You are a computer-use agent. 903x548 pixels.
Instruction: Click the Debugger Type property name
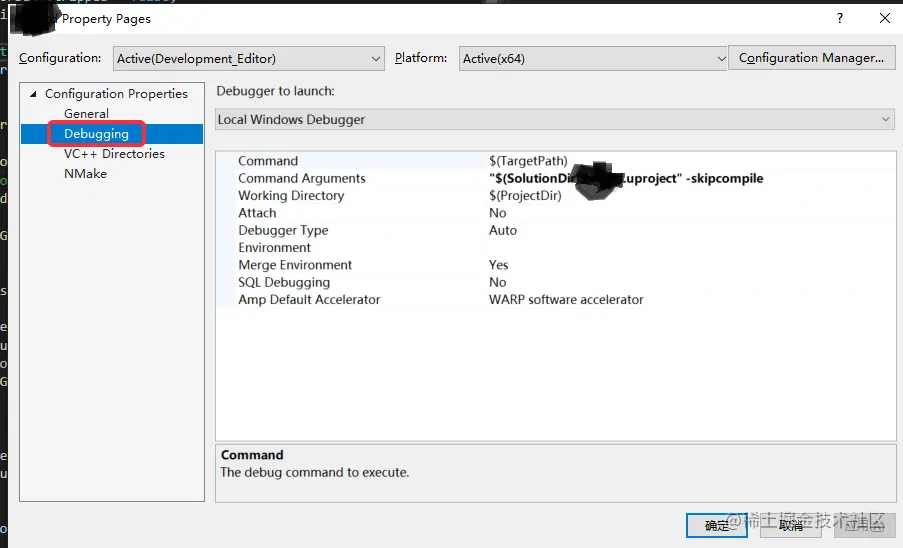(x=283, y=230)
